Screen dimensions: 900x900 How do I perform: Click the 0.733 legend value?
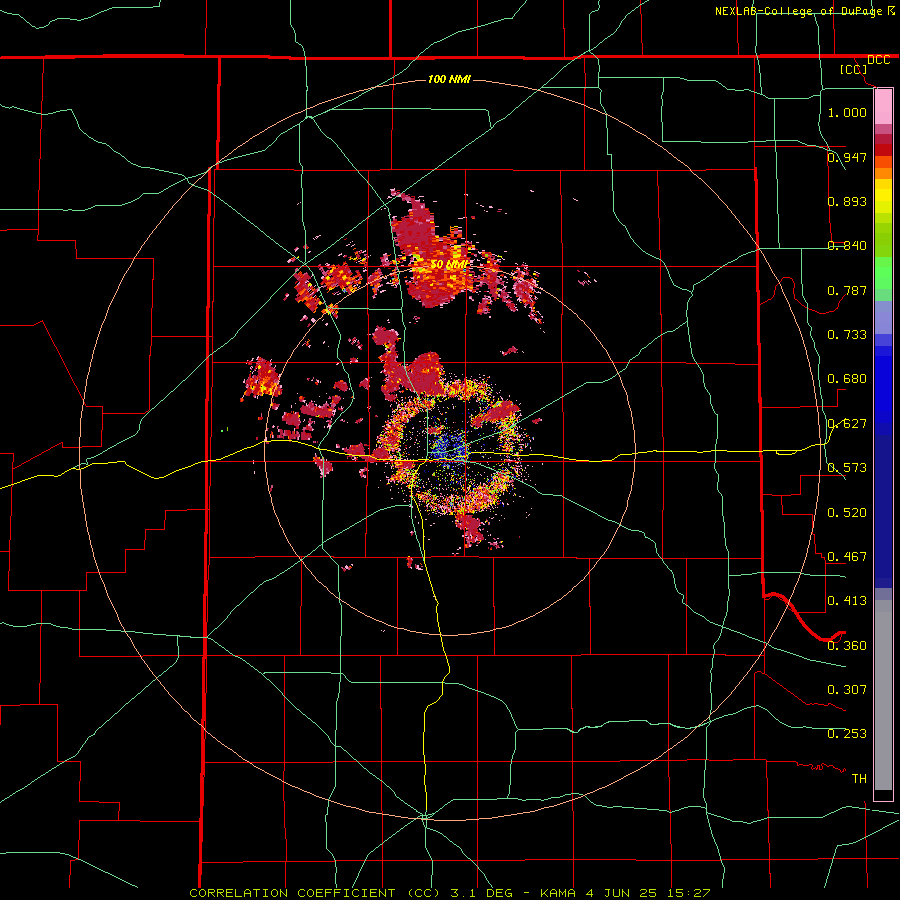pos(847,334)
